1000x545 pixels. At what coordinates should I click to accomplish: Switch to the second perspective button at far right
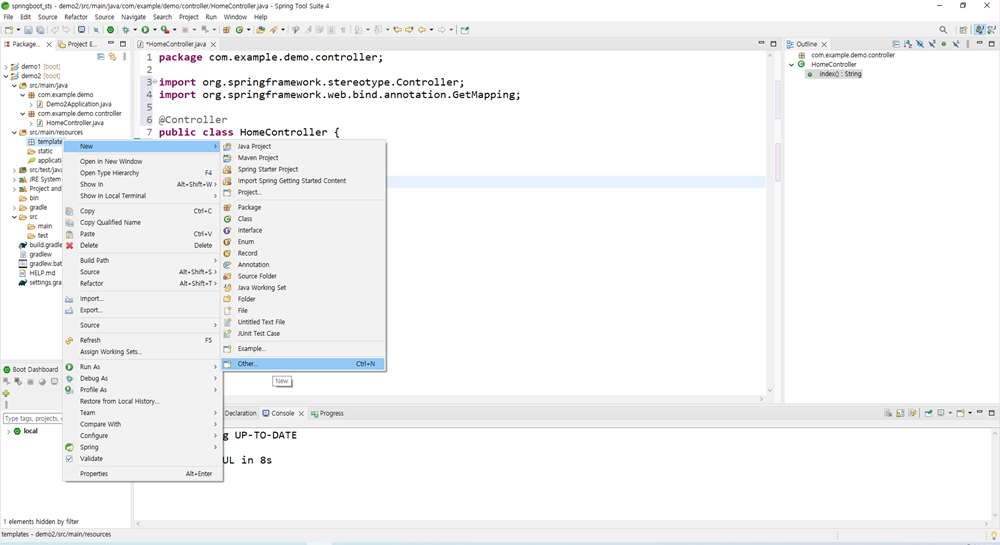click(992, 30)
